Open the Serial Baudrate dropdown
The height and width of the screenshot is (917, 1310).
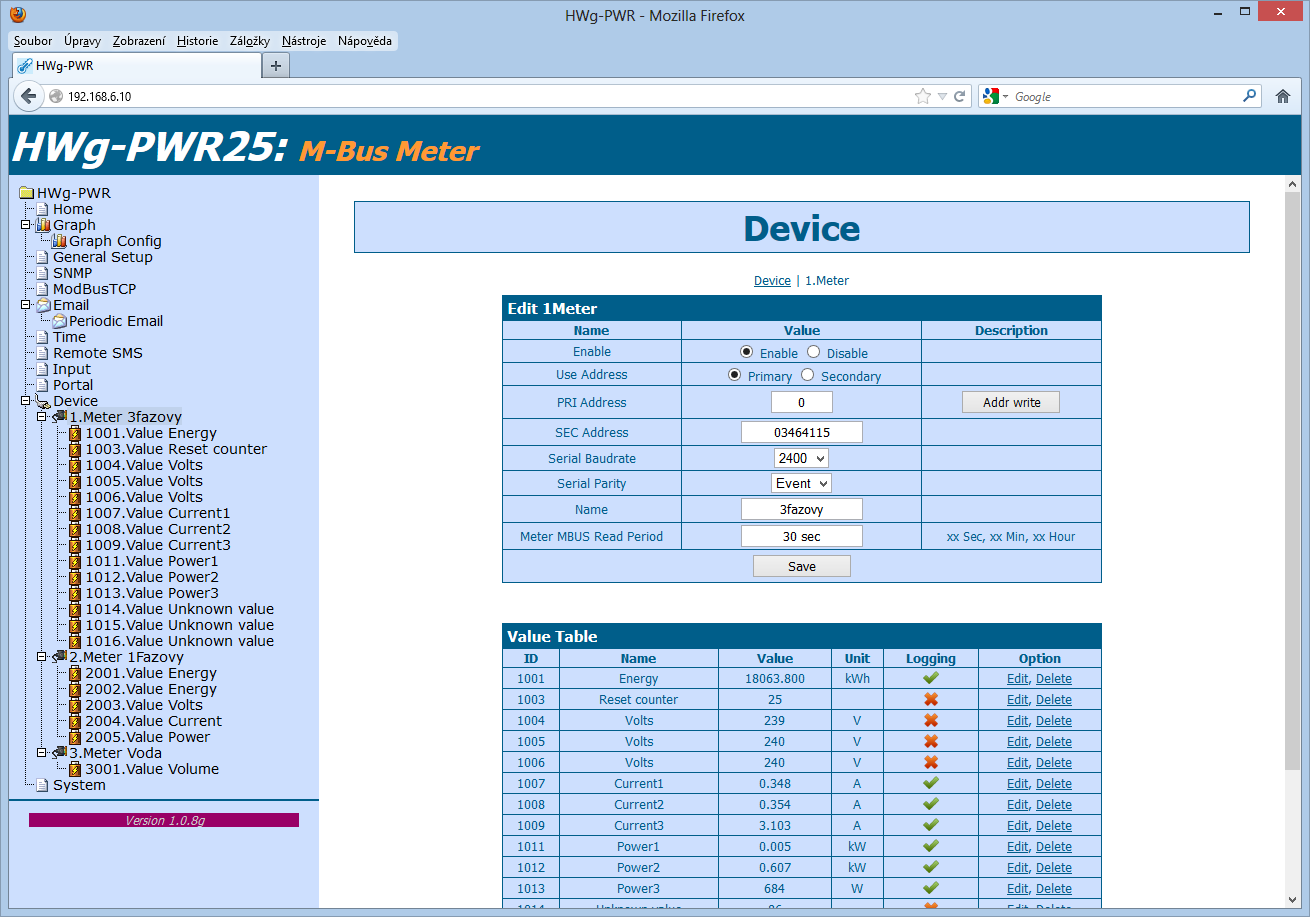801,458
